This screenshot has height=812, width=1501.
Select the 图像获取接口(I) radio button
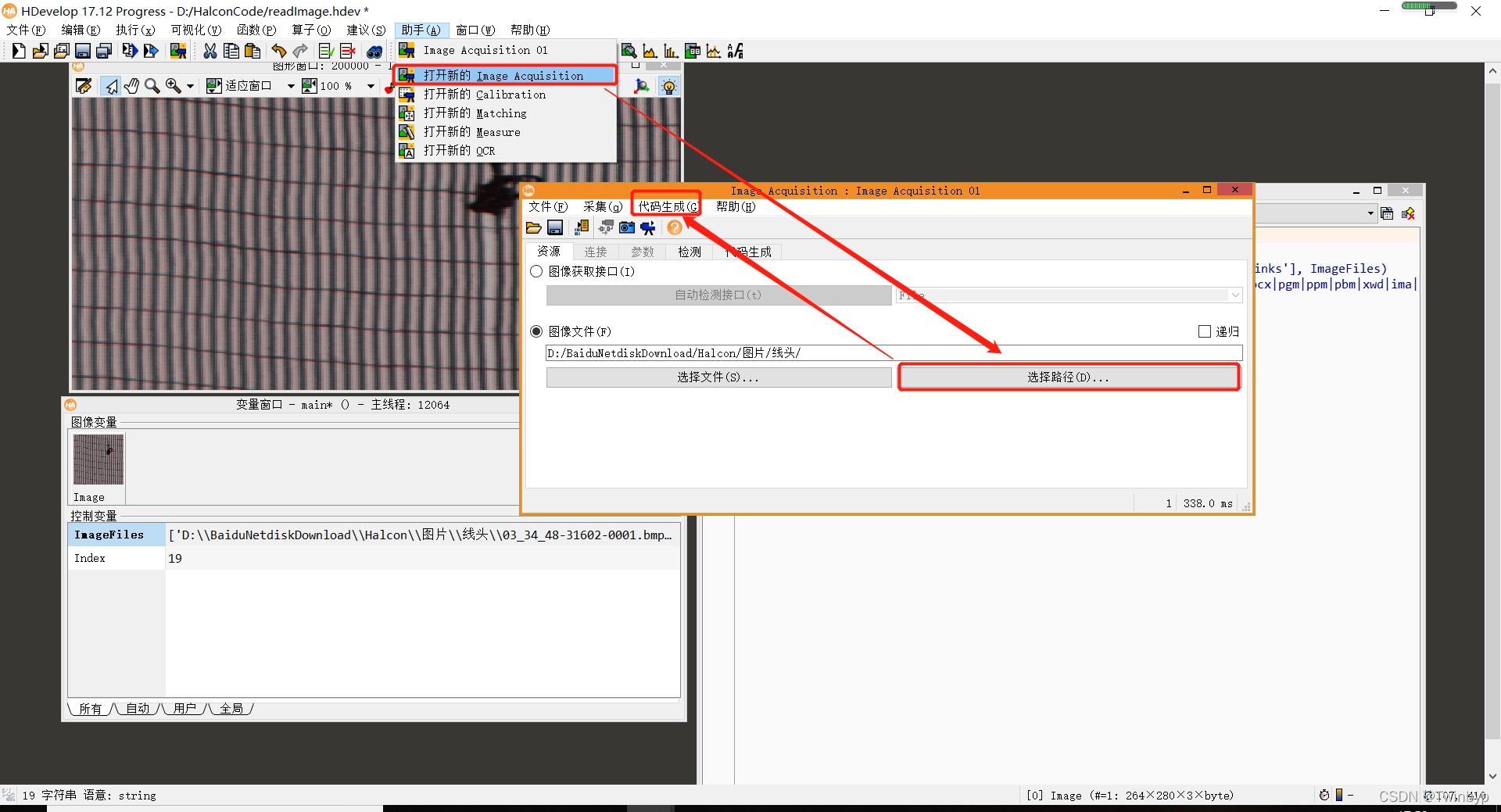coord(536,271)
